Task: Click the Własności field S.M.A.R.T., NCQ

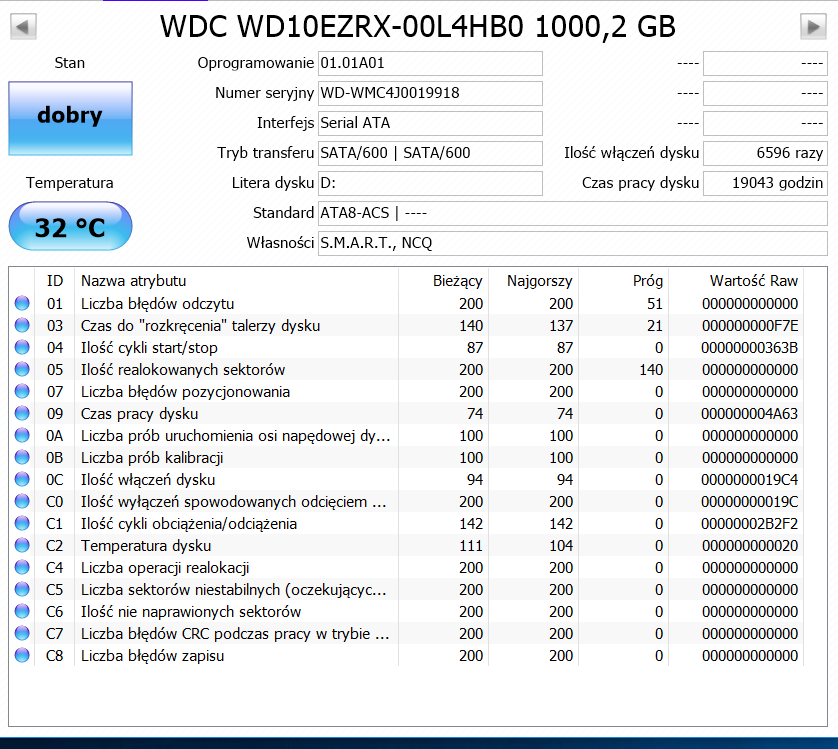Action: coord(573,243)
